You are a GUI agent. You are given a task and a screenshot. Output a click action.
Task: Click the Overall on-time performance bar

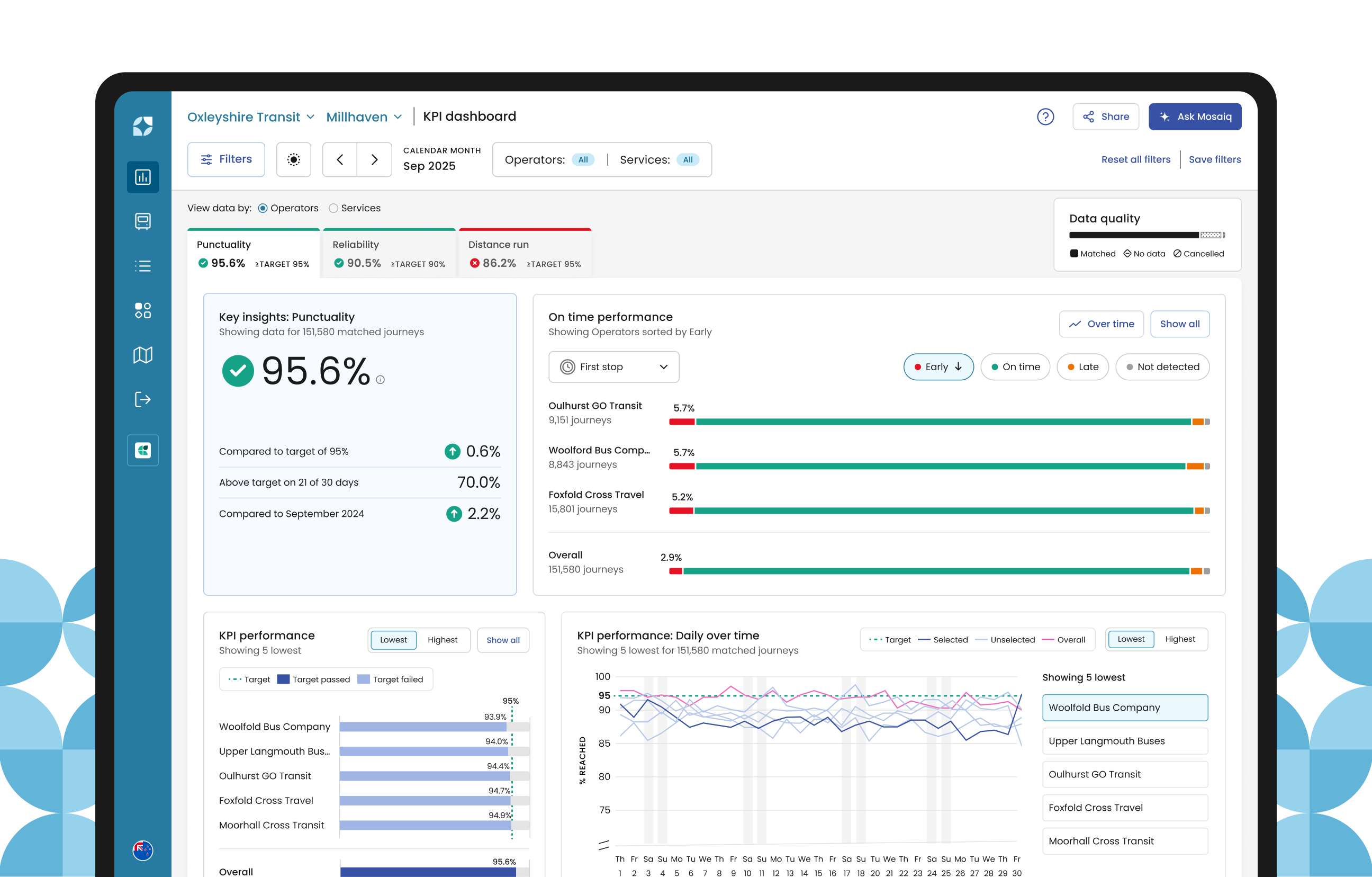point(940,571)
